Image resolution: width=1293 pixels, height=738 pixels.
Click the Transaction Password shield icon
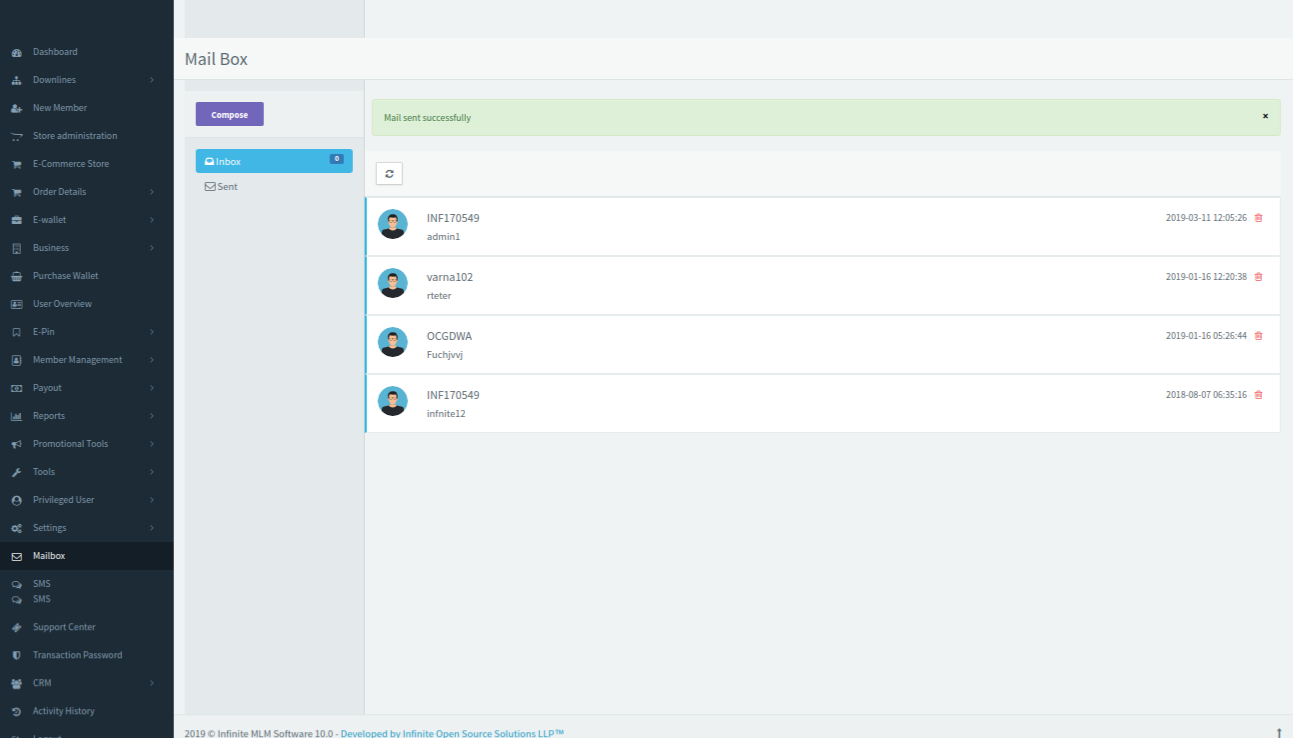coord(16,656)
